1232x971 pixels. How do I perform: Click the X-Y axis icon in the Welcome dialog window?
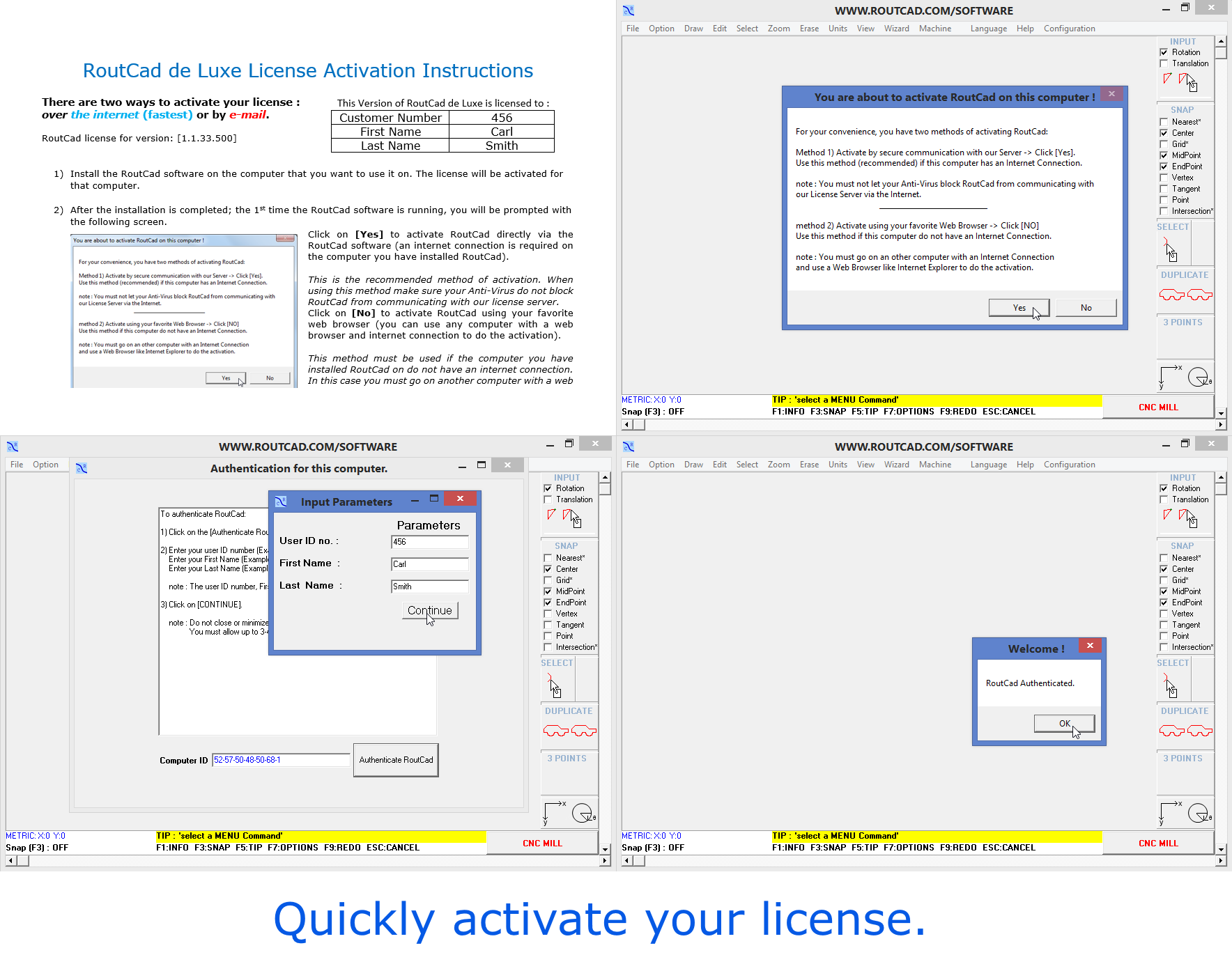click(x=1171, y=812)
